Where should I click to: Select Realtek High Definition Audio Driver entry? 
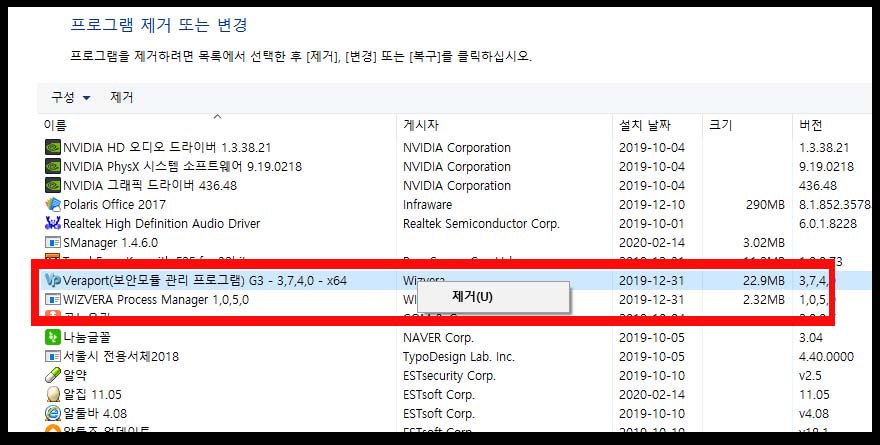(x=455, y=223)
